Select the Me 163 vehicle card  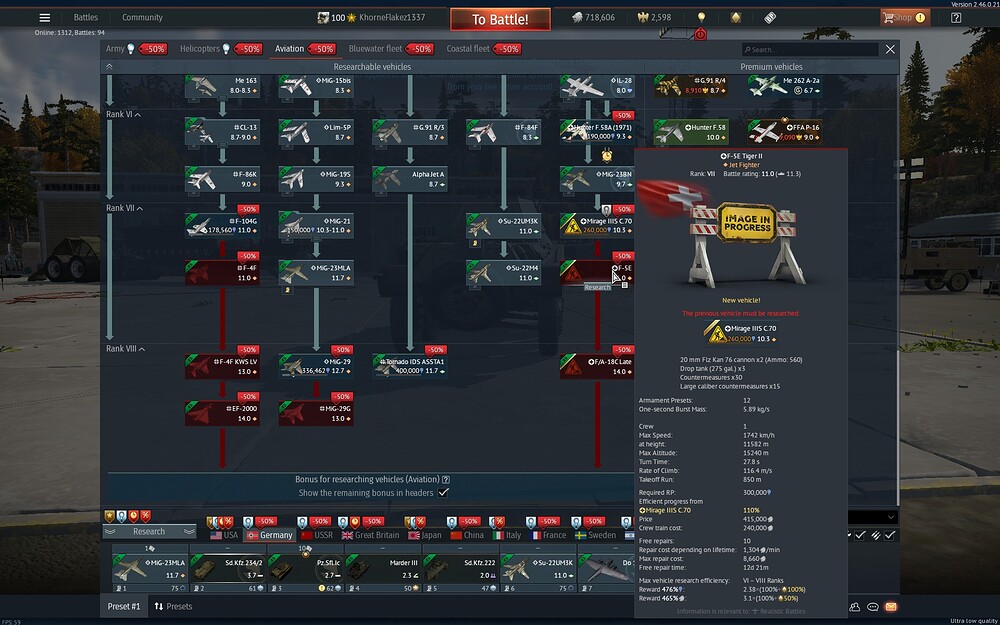tap(222, 86)
